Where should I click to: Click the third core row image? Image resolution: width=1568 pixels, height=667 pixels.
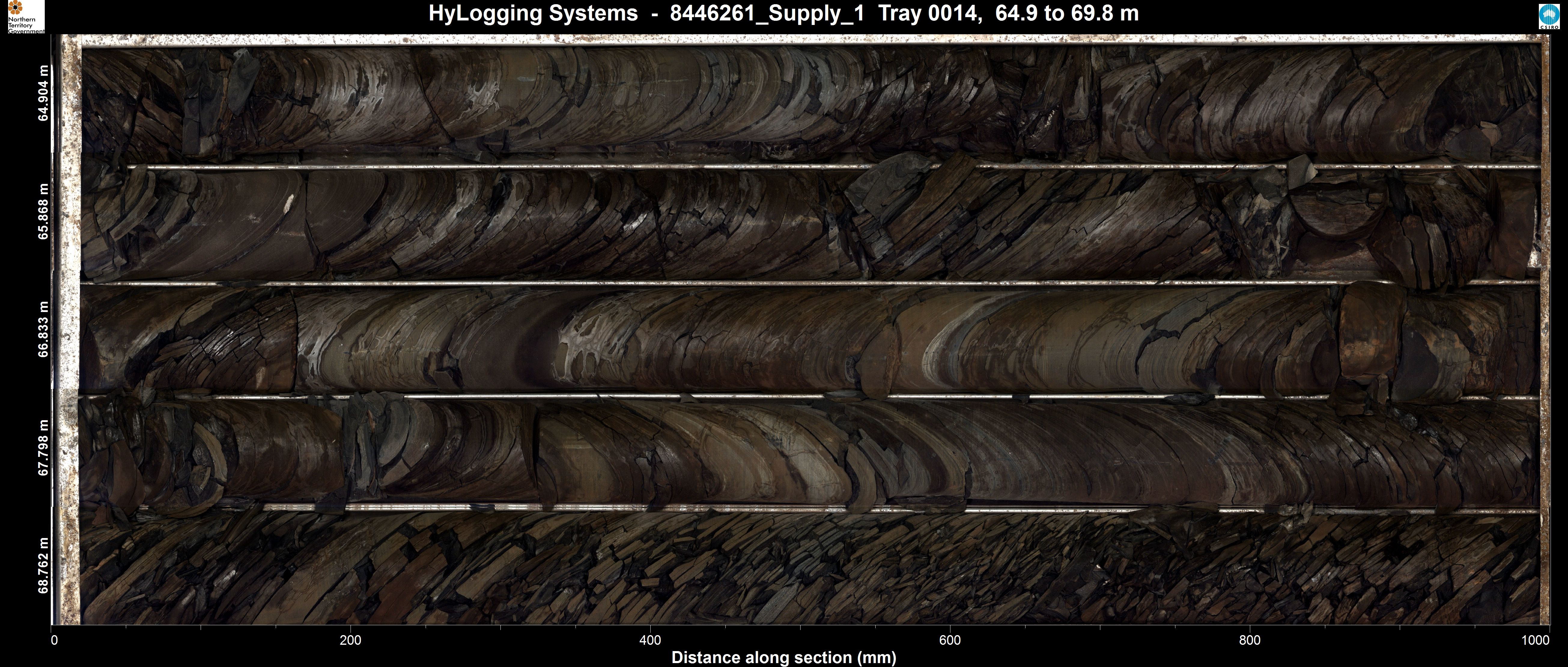tap(810, 339)
